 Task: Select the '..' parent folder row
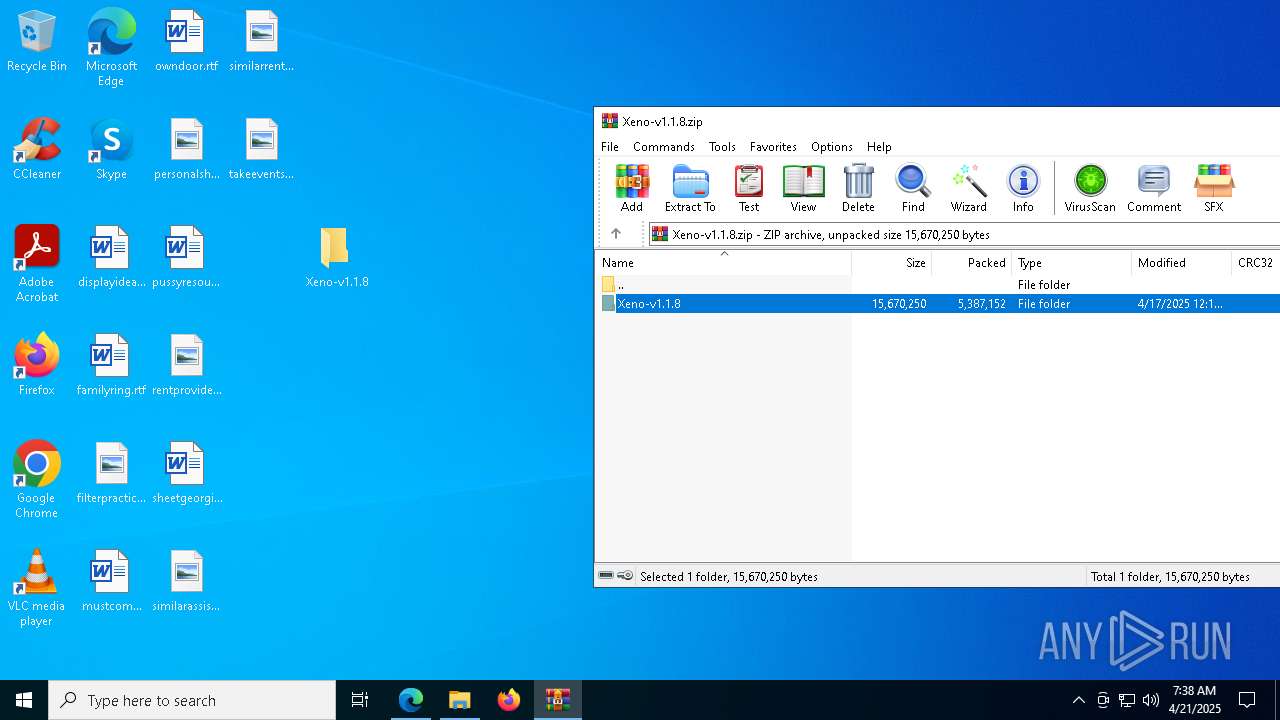click(x=938, y=285)
